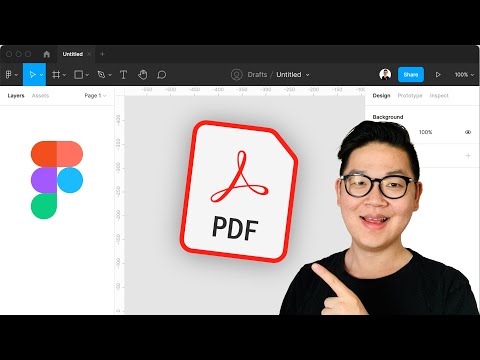The height and width of the screenshot is (360, 480).
Task: Select the Move tool
Action: [32, 75]
